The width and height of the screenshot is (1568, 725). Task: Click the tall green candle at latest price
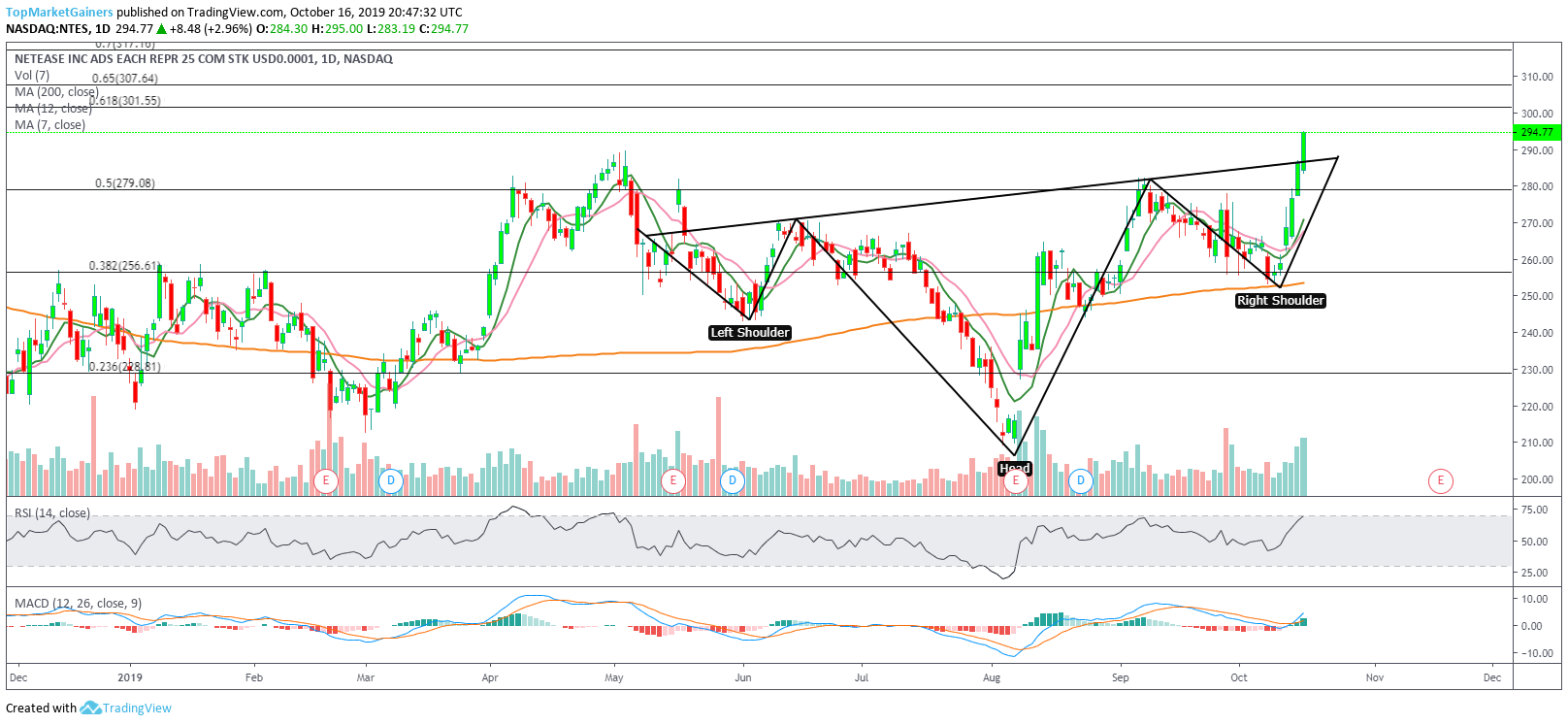1303,151
